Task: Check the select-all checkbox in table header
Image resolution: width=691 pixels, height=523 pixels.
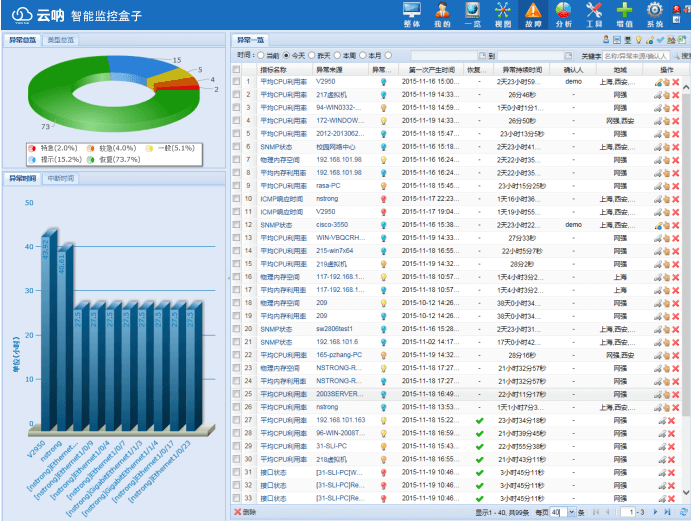Action: click(x=236, y=70)
